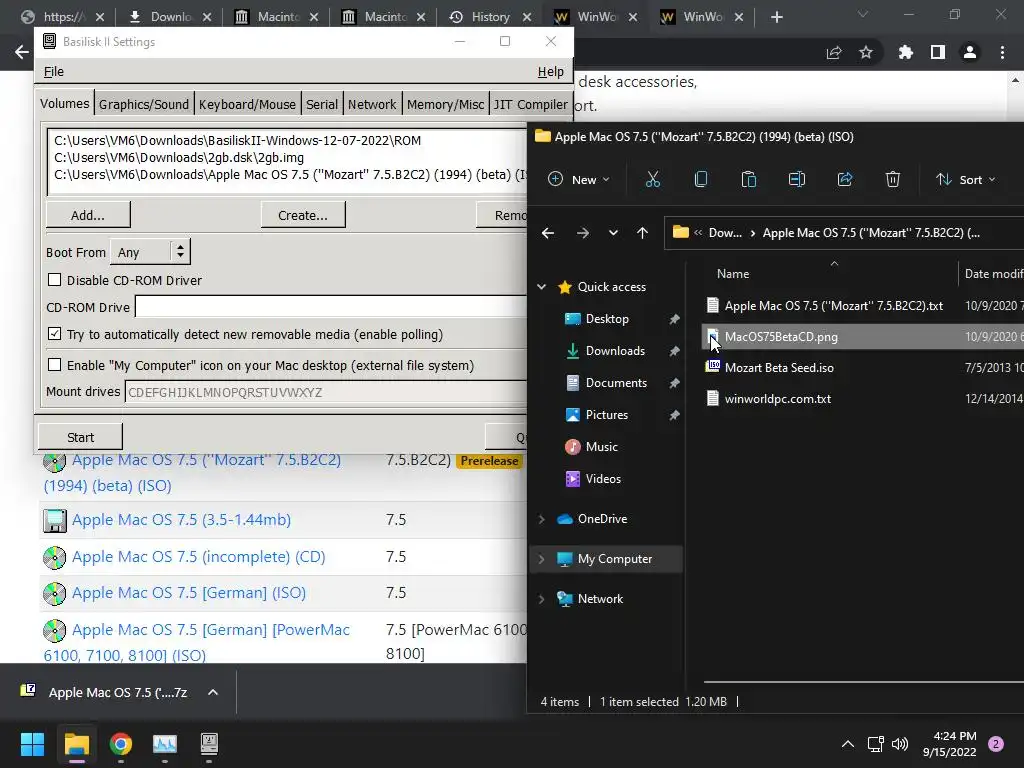Show Chrome downloaded file options chevron
Viewport: 1024px width, 768px height.
[x=213, y=692]
